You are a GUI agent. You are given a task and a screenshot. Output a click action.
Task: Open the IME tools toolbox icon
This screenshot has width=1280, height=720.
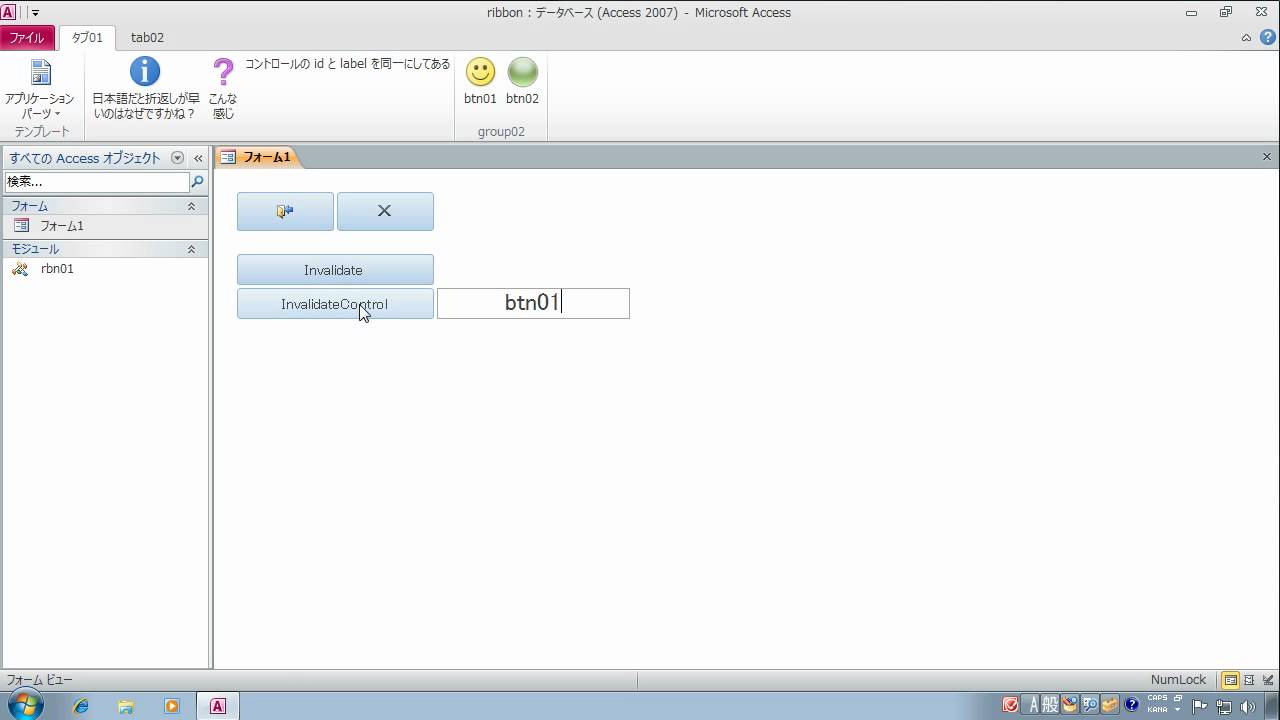[x=1110, y=705]
